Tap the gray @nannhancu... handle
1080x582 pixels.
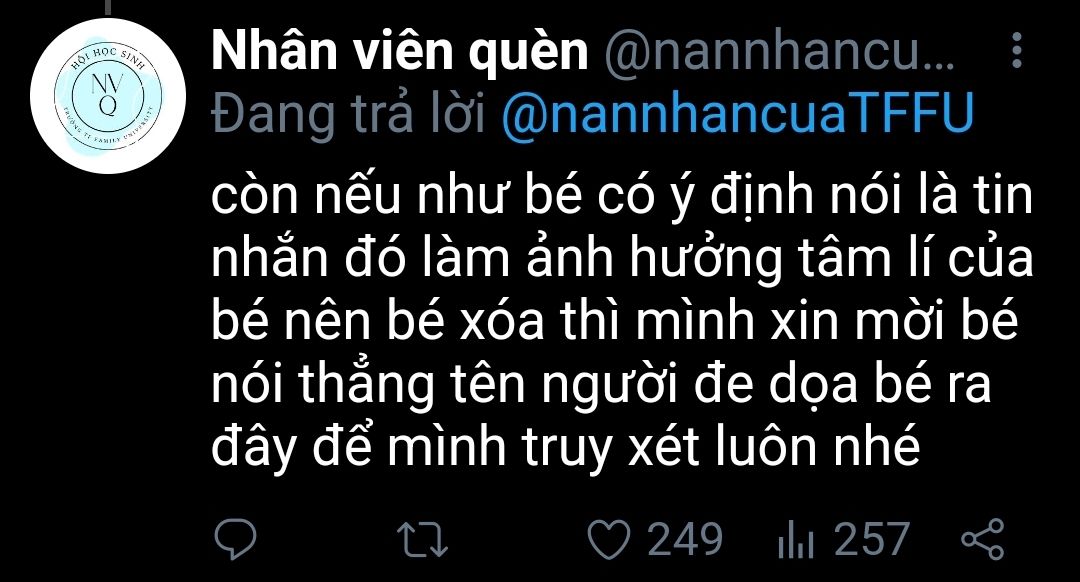point(780,52)
